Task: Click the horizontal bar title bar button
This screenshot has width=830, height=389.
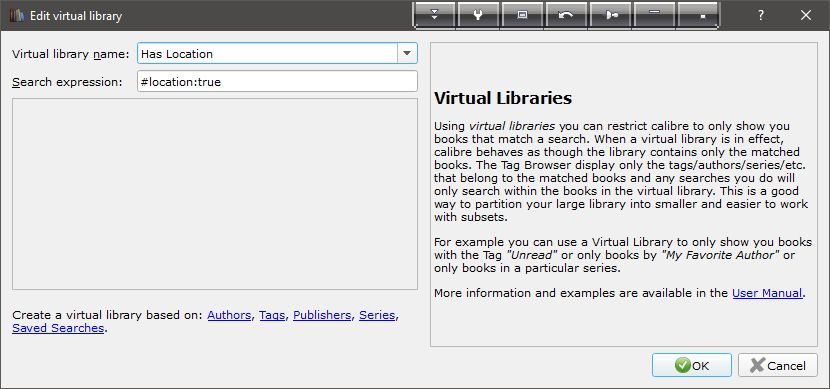Action: coord(654,15)
